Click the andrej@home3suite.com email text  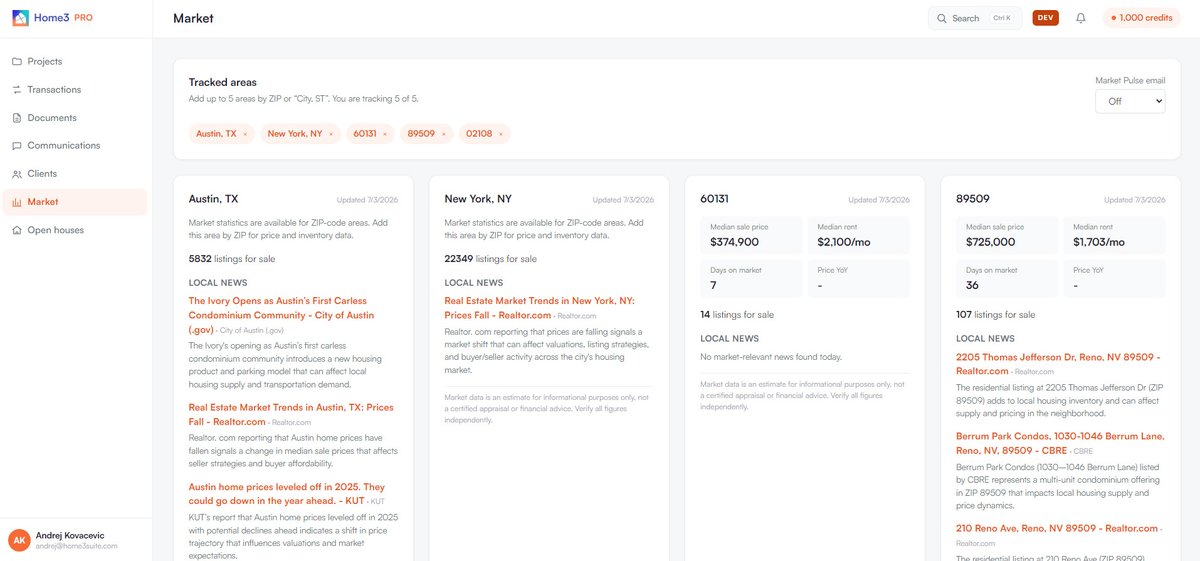pos(77,546)
